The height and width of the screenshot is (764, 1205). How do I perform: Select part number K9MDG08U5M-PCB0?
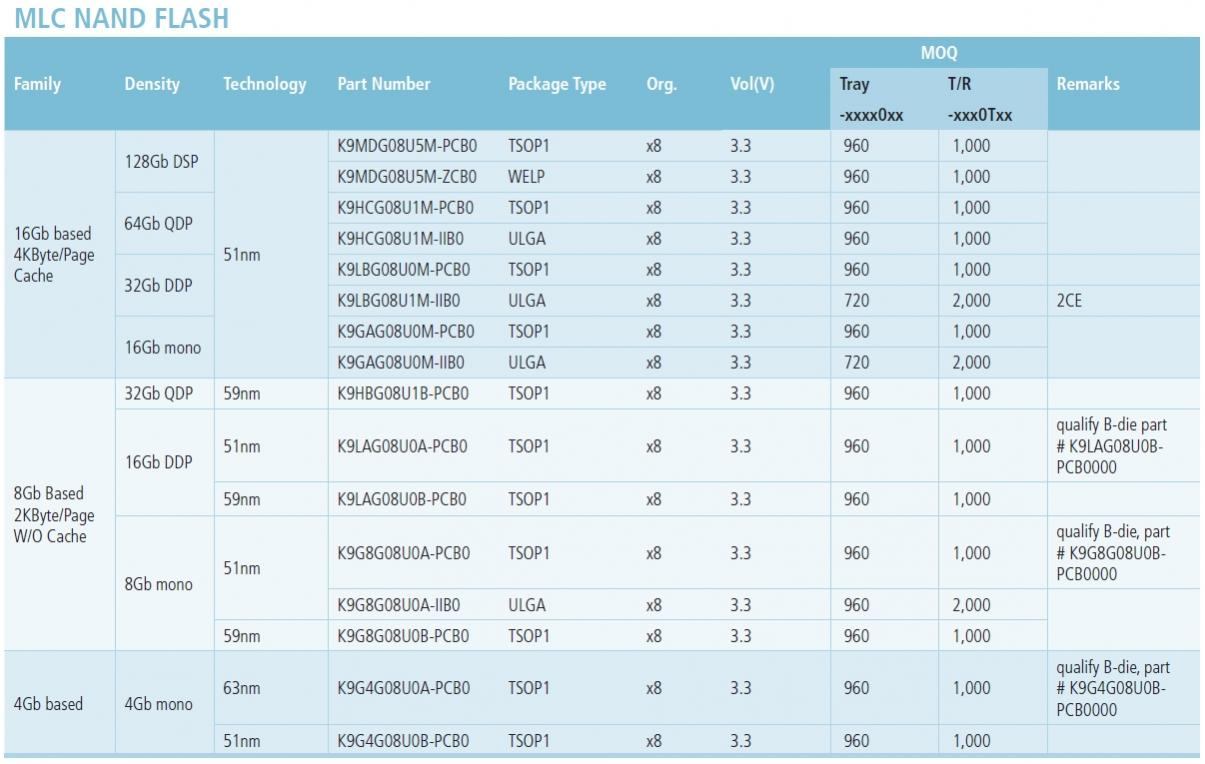[407, 146]
